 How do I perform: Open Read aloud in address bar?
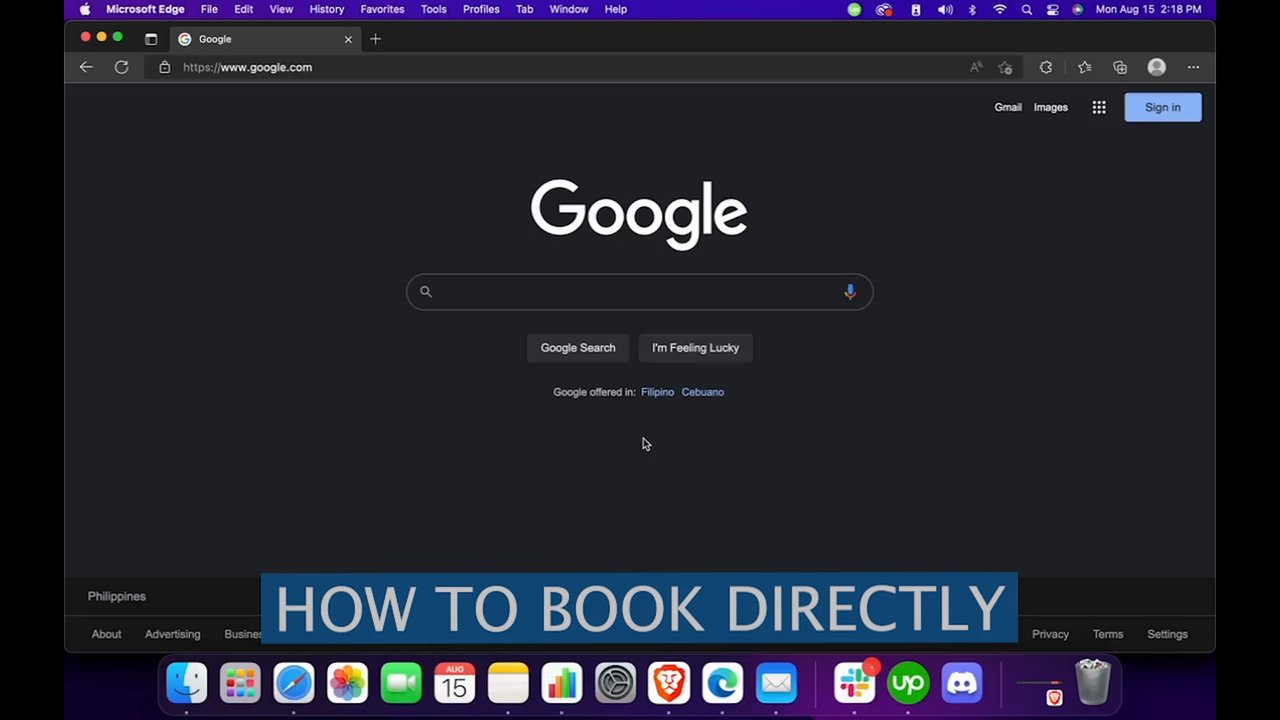pyautogui.click(x=976, y=67)
